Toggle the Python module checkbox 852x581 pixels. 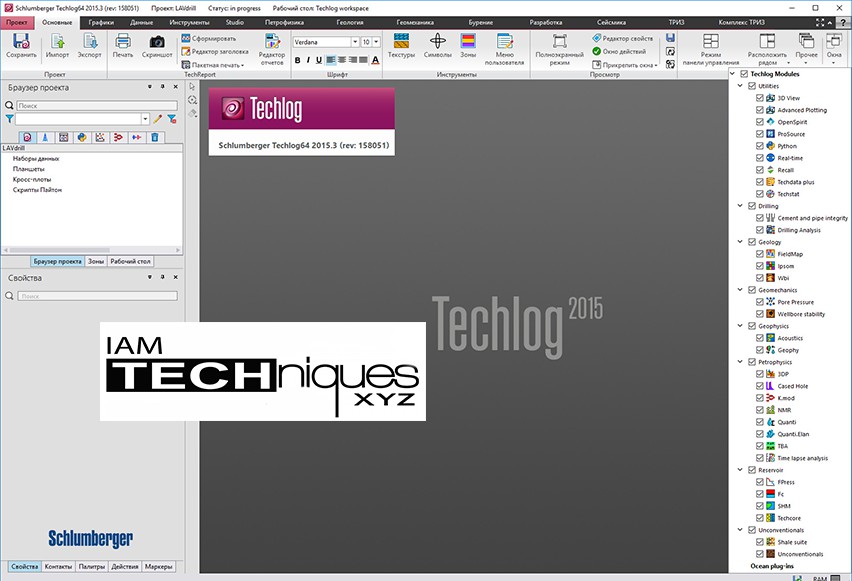coord(760,146)
